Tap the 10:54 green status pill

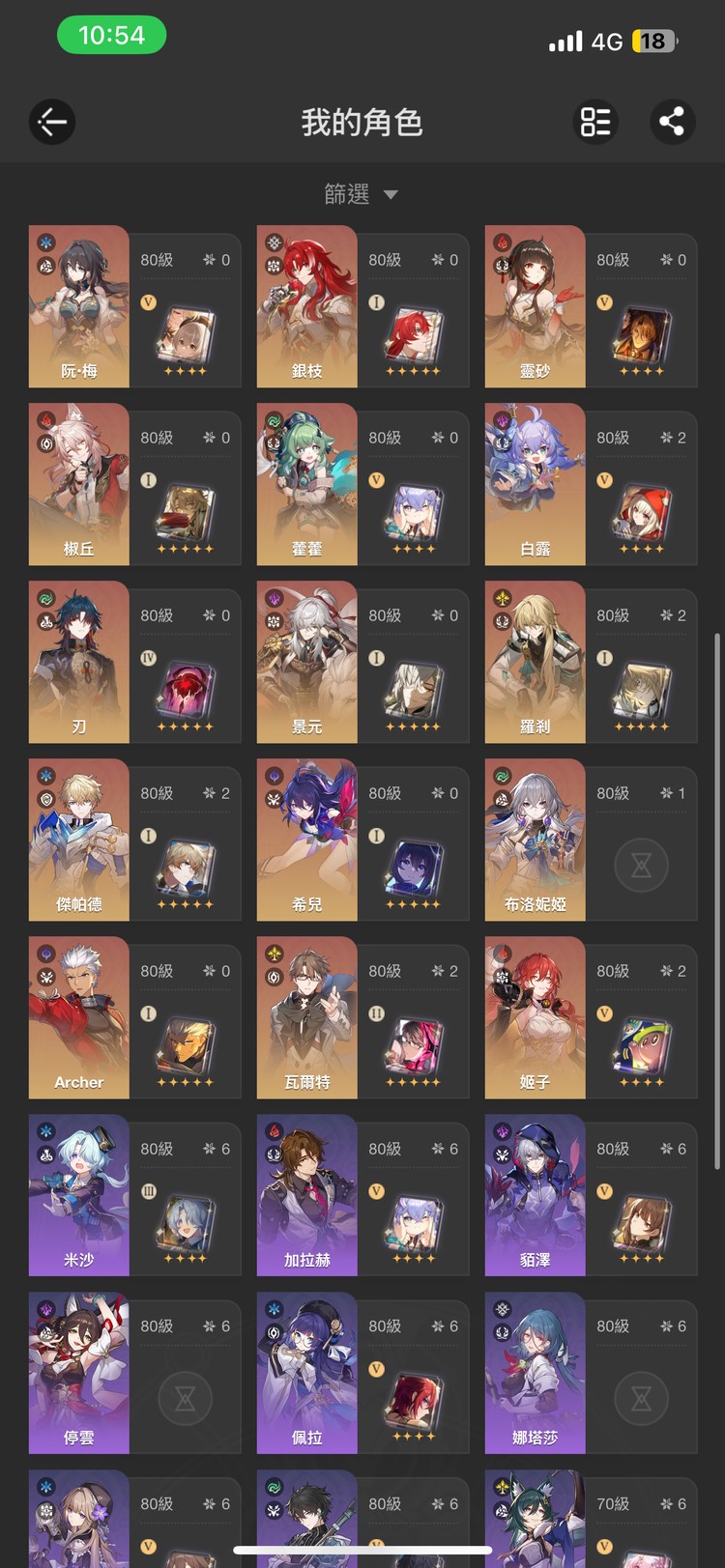coord(111,36)
